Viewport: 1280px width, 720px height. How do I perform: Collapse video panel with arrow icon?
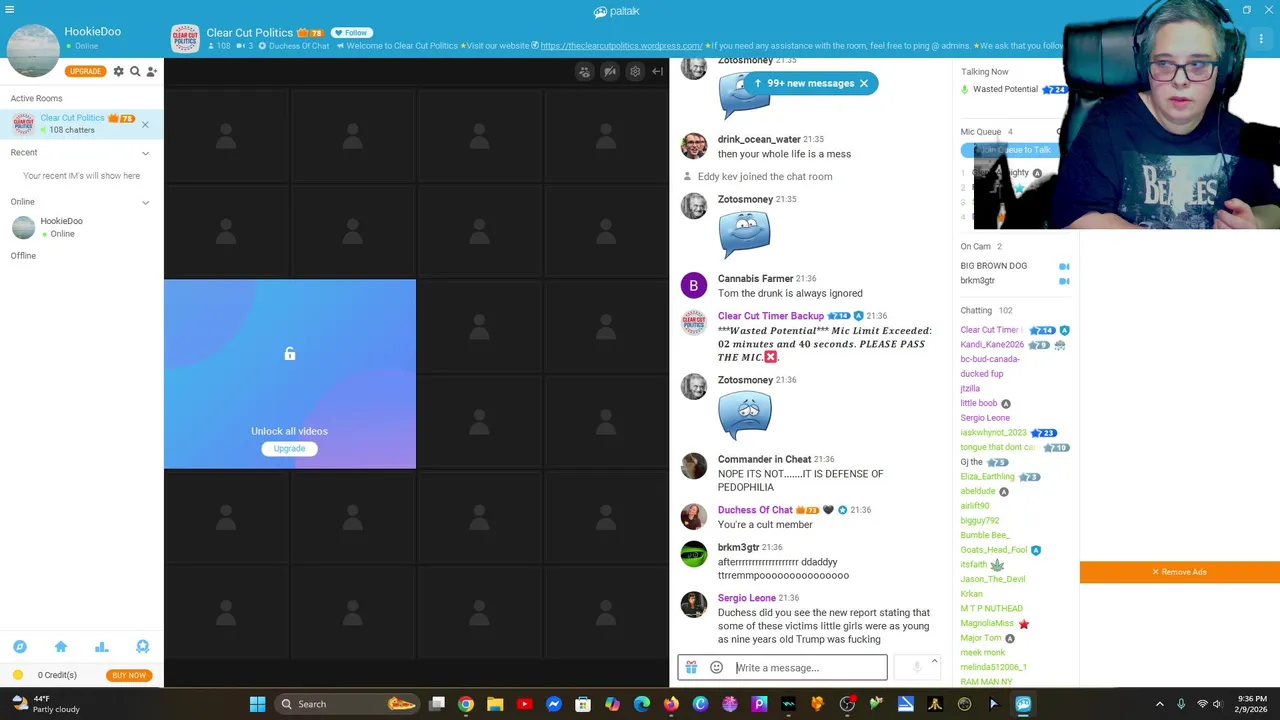(657, 72)
